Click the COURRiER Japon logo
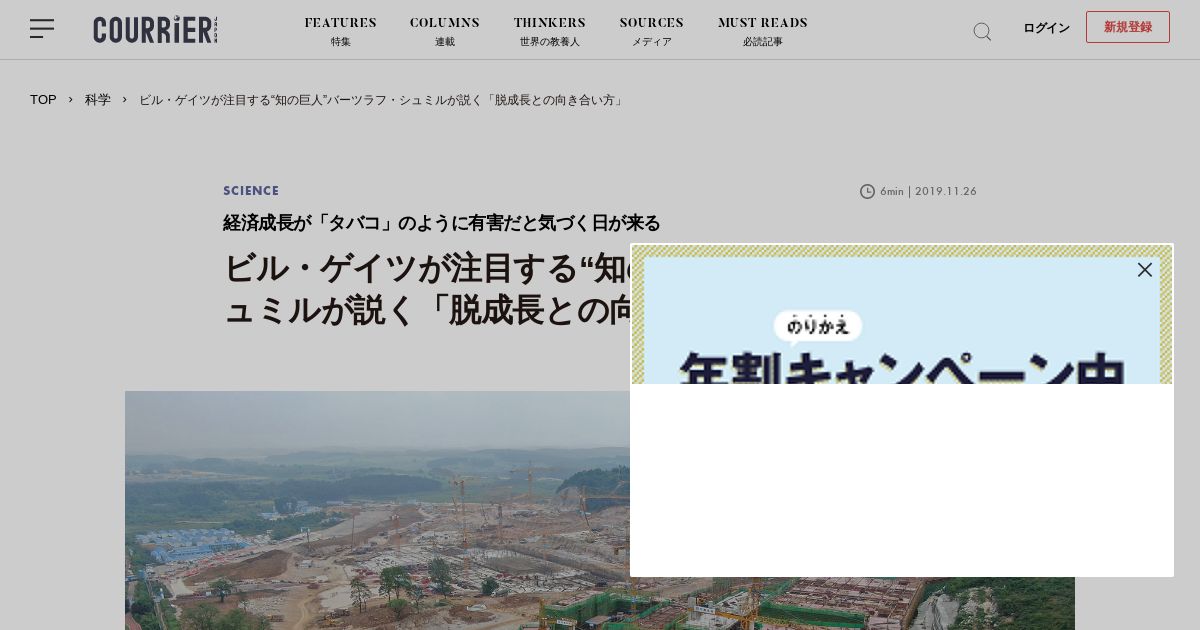The width and height of the screenshot is (1200, 630). pos(155,29)
